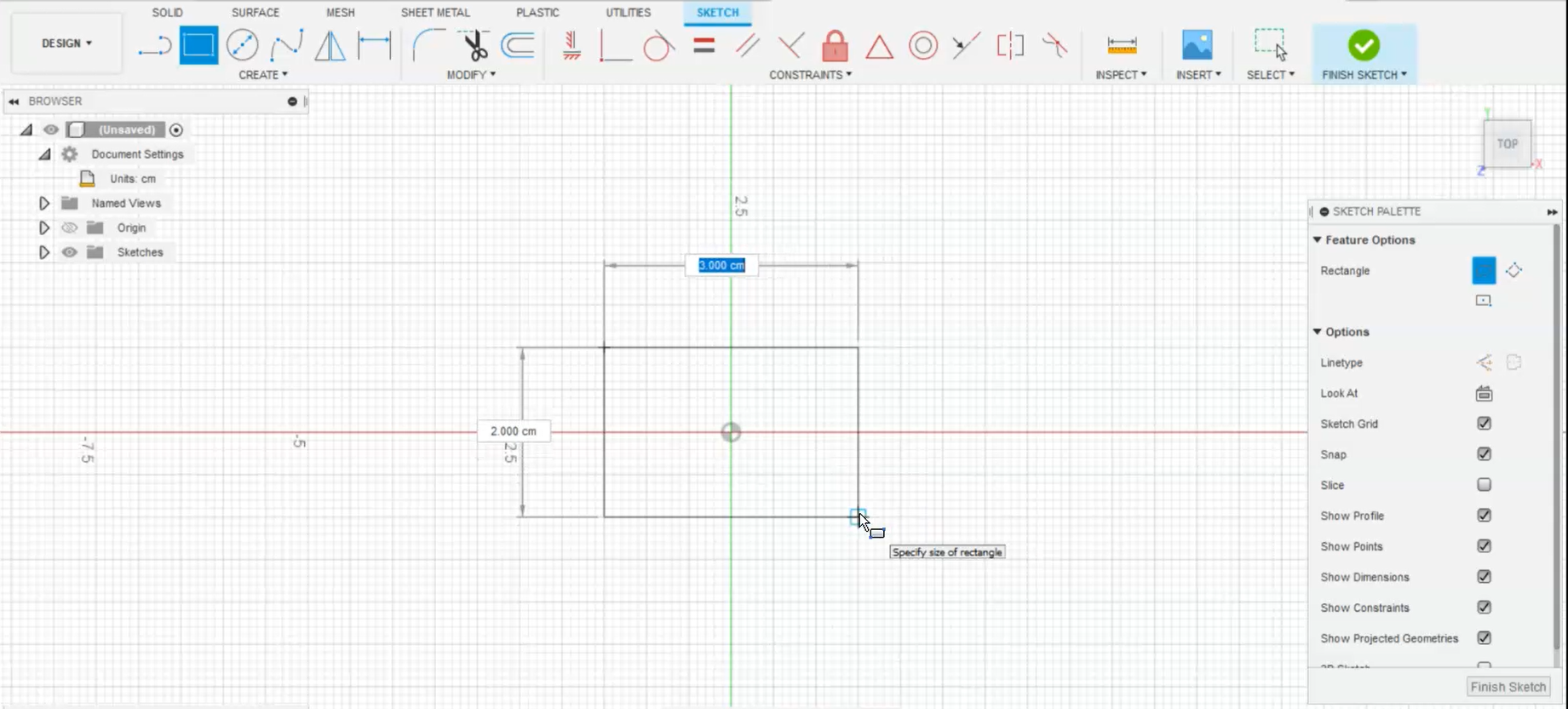Enable the Slice checkbox

tap(1484, 485)
